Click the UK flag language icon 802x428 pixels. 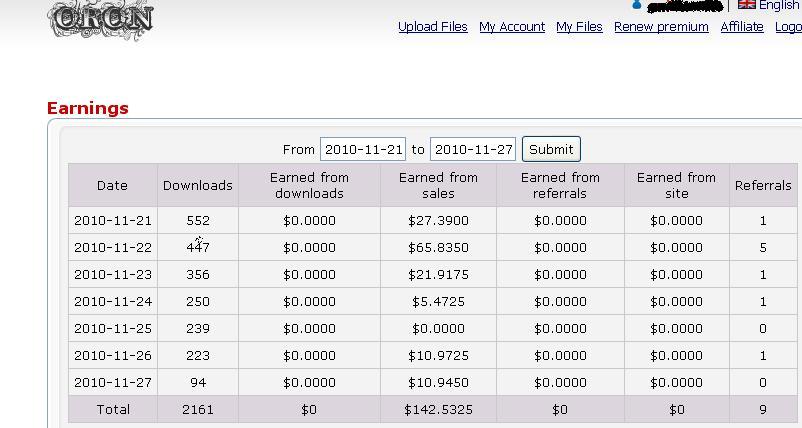pyautogui.click(x=746, y=5)
